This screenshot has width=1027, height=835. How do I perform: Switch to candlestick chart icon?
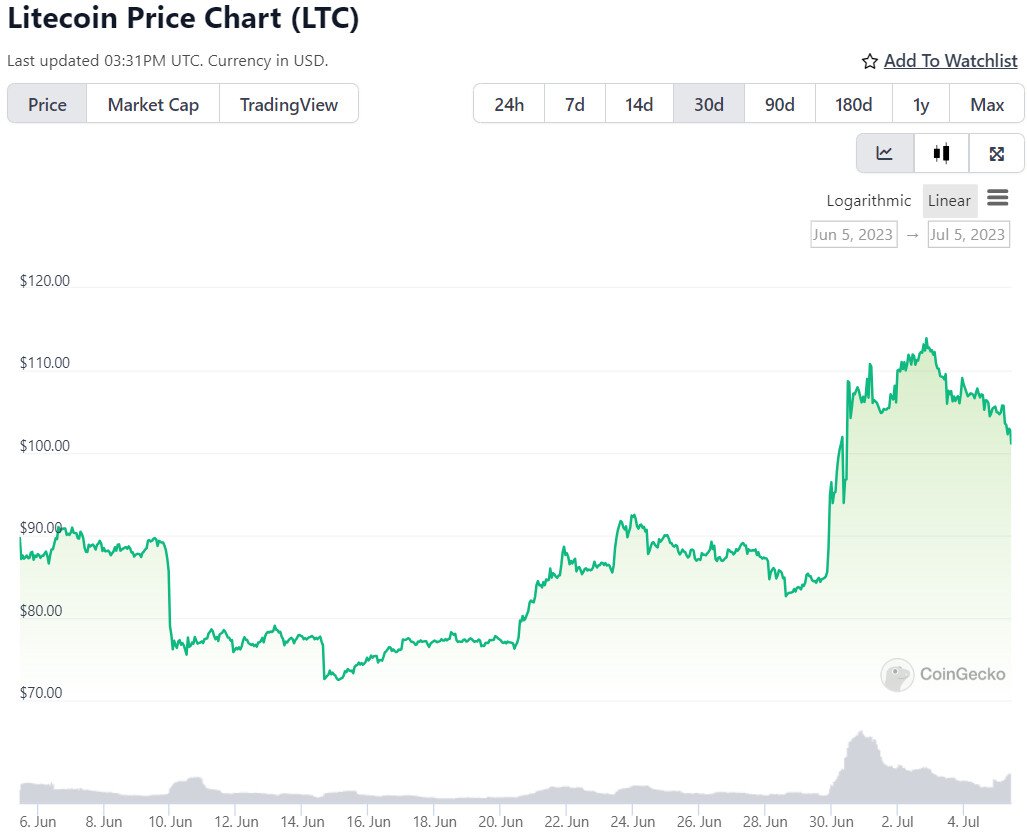coord(941,153)
